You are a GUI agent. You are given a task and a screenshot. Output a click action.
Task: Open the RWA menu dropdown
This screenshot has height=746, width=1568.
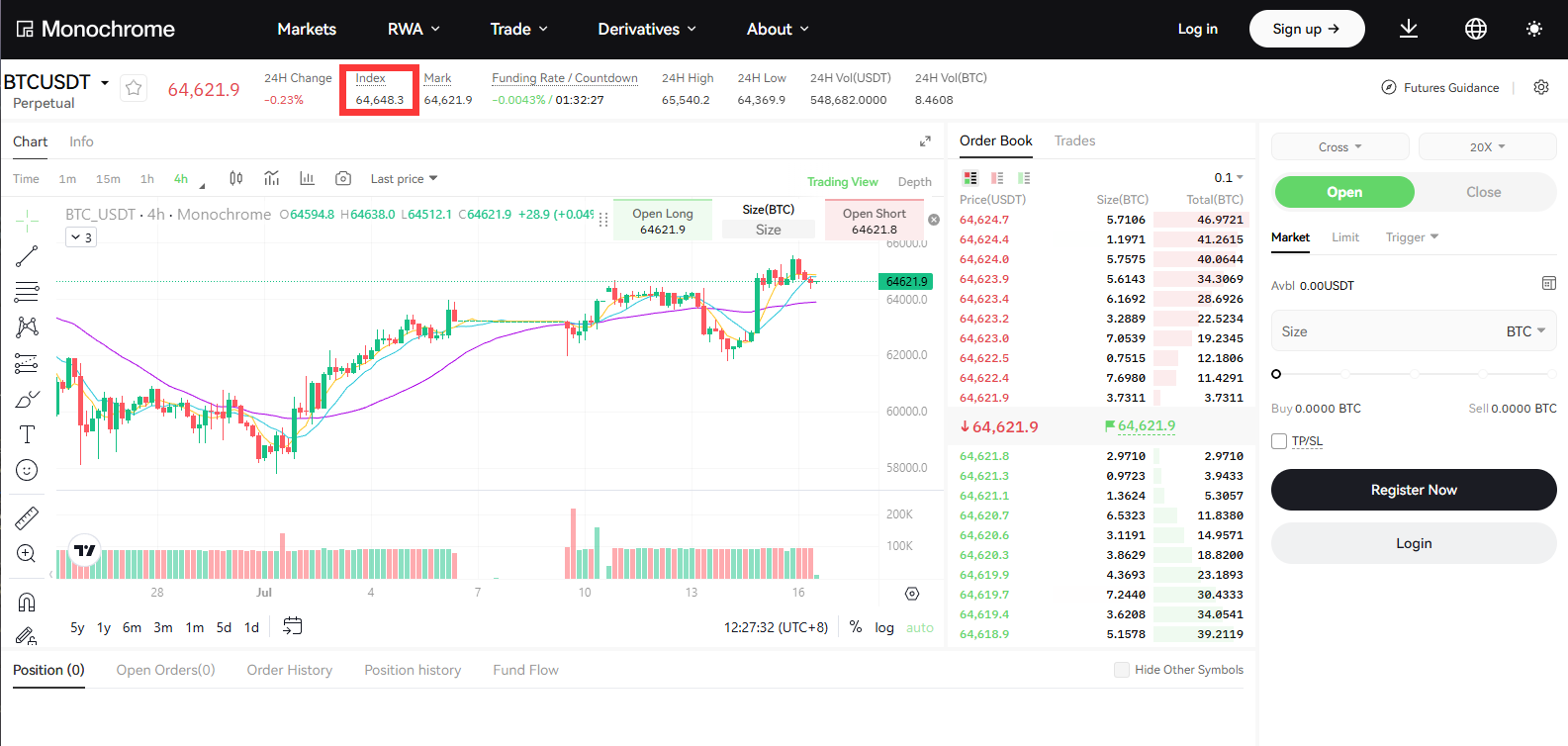click(x=414, y=29)
